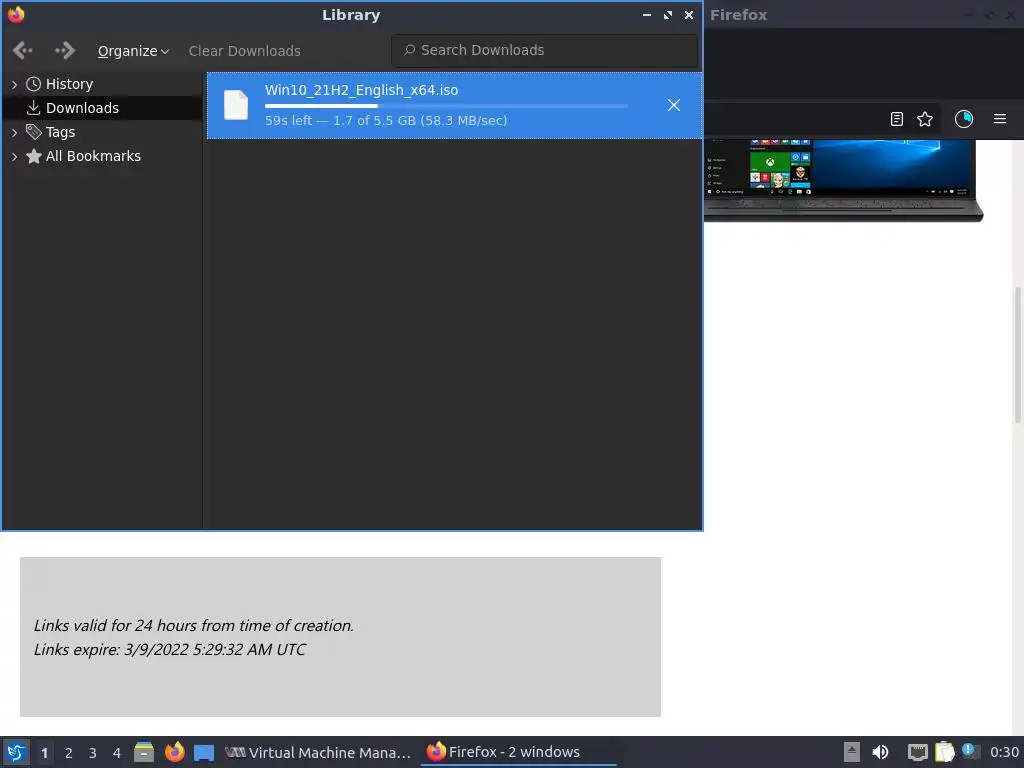Click the Links expire text
This screenshot has height=768, width=1024.
[170, 650]
